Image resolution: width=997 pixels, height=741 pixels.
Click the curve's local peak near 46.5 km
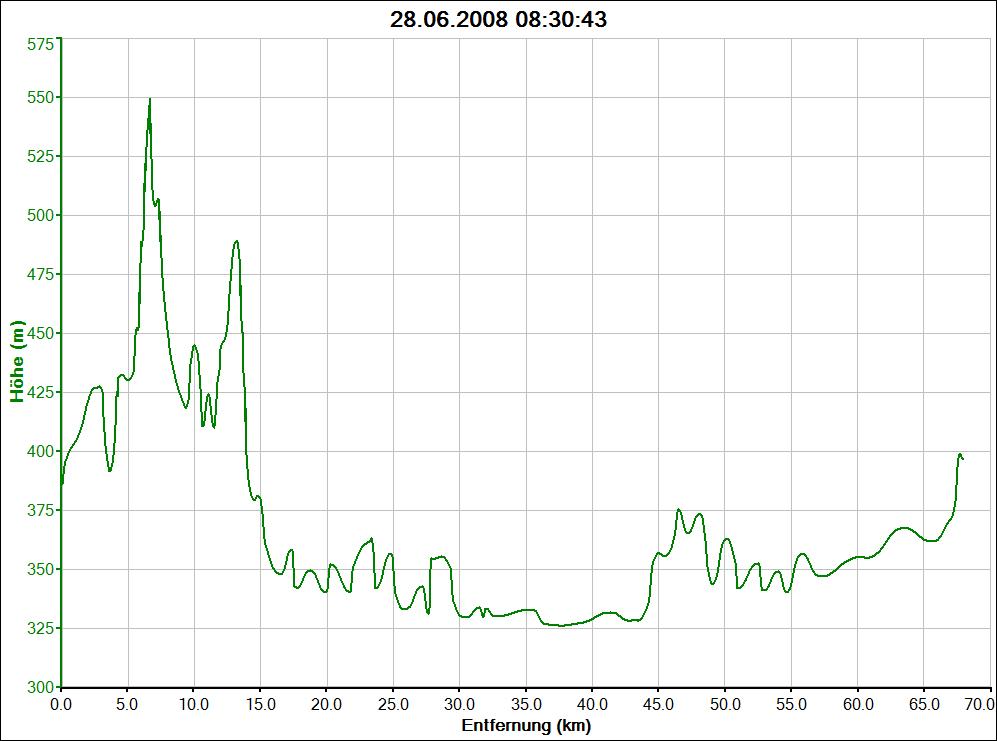[x=678, y=509]
